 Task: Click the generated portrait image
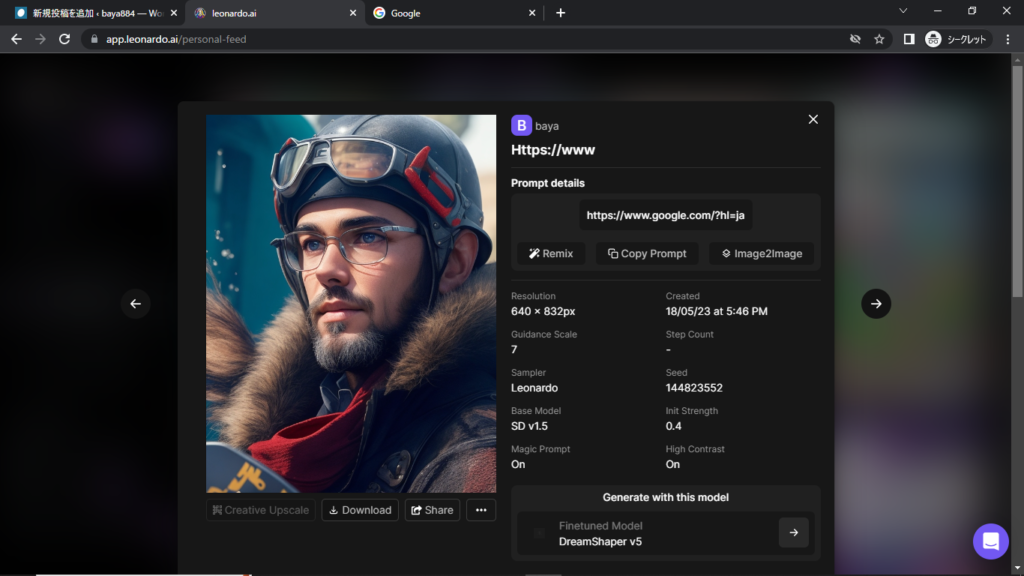[351, 303]
